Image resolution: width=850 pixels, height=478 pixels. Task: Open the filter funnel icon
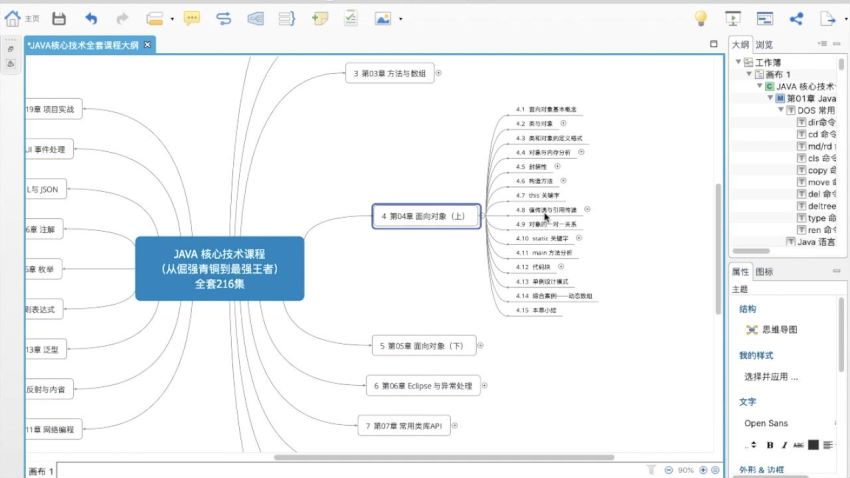tap(651, 469)
